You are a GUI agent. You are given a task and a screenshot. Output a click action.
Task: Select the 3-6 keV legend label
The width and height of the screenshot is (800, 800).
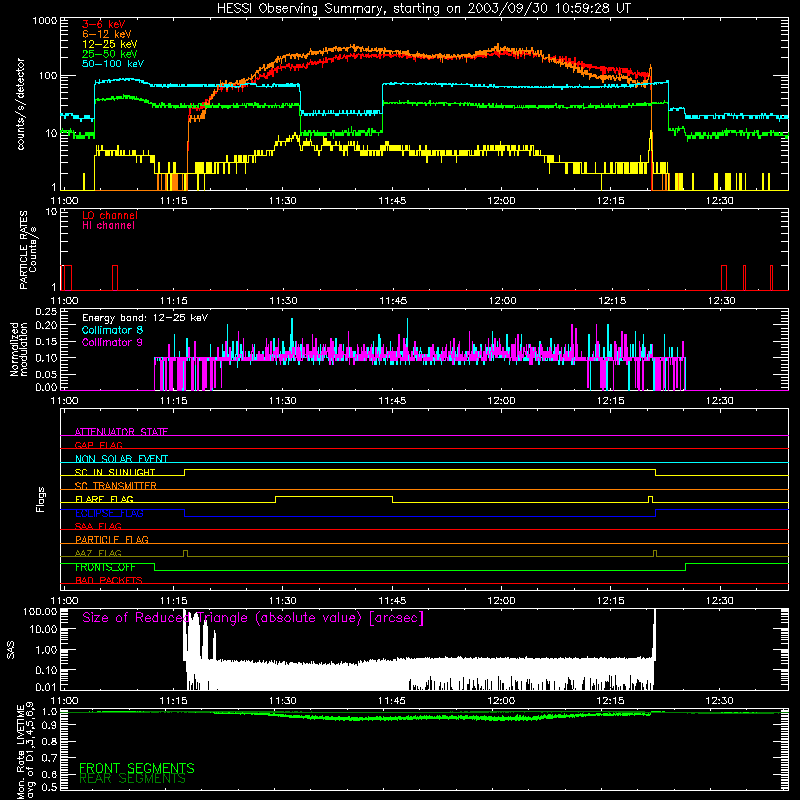point(104,24)
